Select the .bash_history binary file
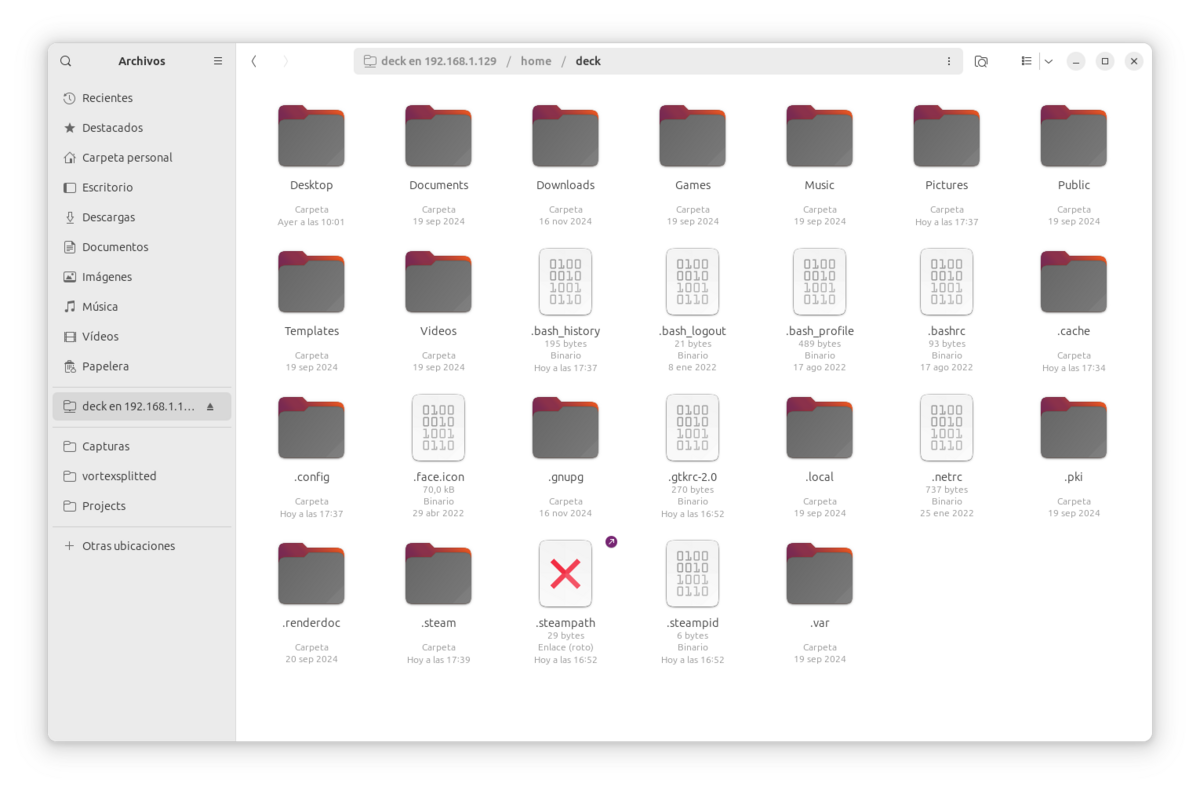The width and height of the screenshot is (1200, 794). pyautogui.click(x=565, y=282)
